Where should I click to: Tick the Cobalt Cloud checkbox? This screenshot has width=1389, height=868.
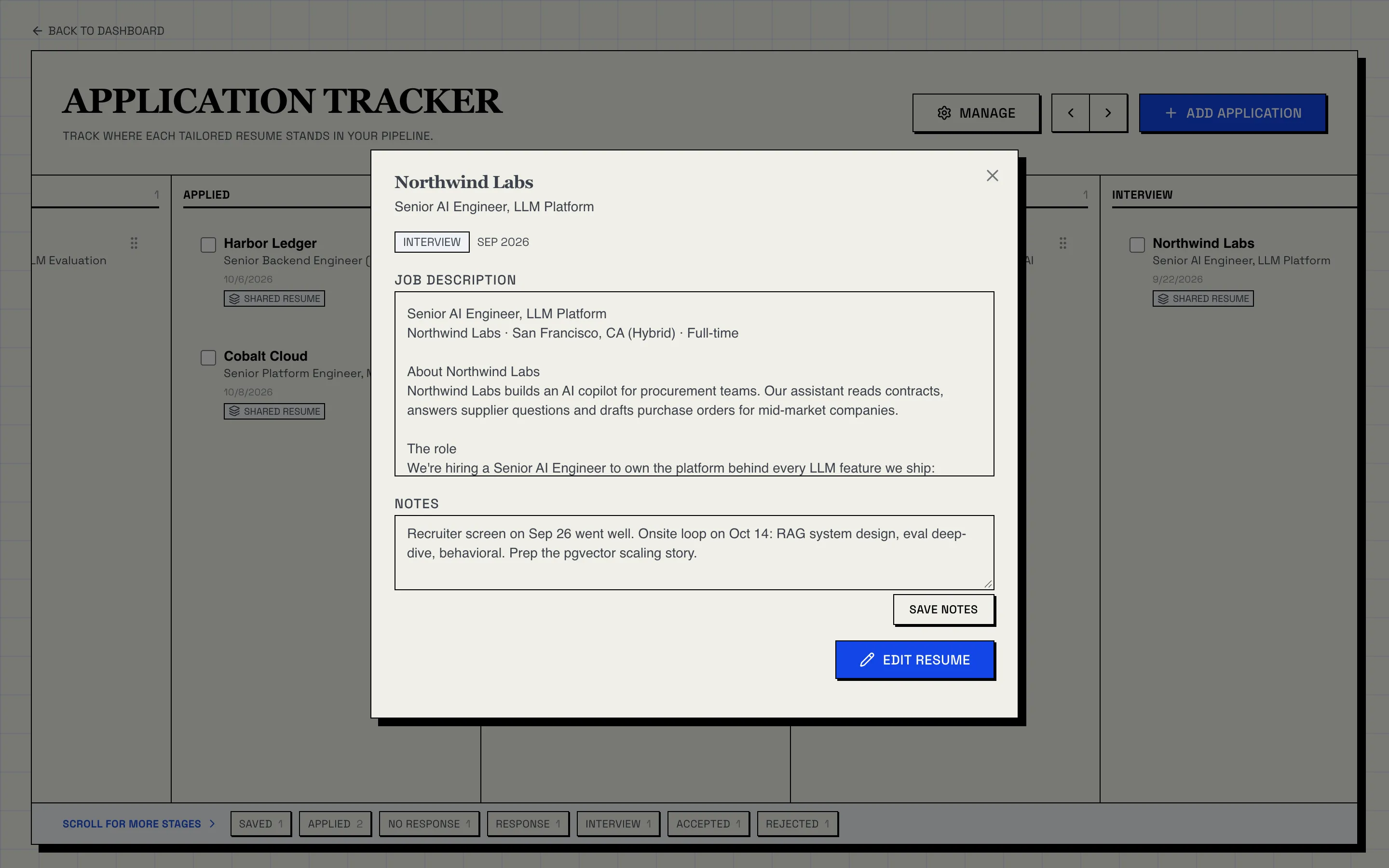(208, 358)
